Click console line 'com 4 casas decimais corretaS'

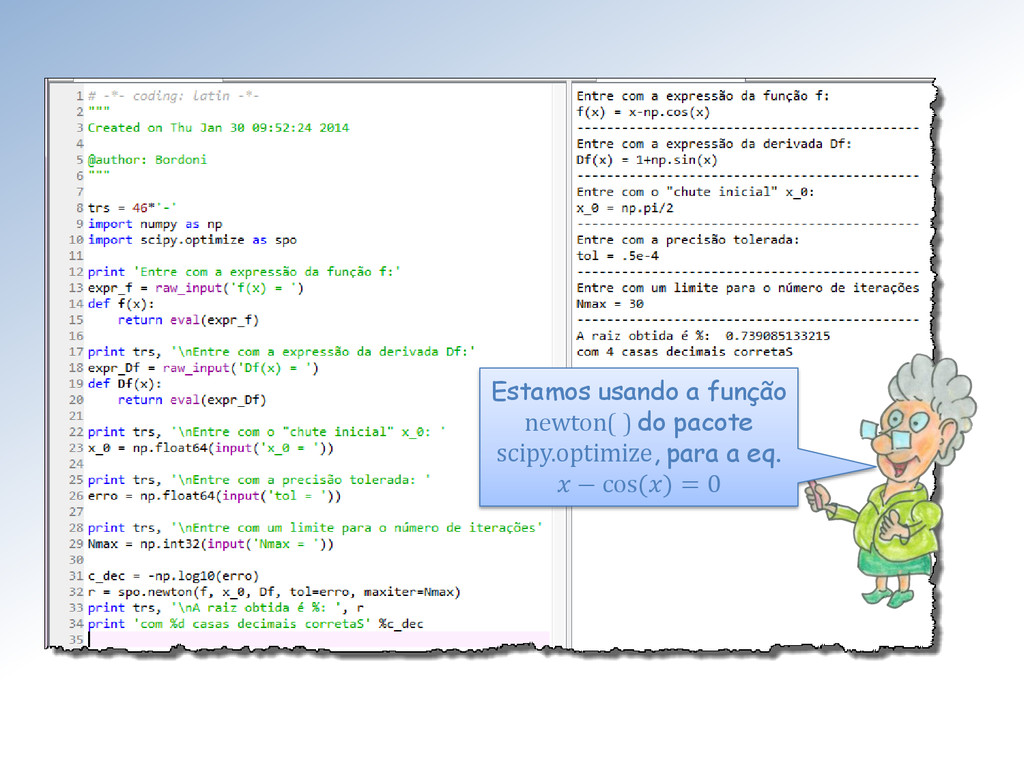pos(684,352)
